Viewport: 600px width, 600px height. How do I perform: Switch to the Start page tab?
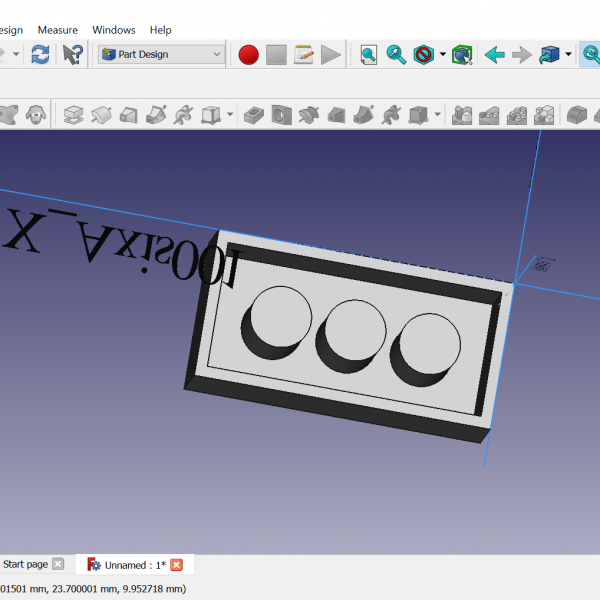click(x=25, y=565)
